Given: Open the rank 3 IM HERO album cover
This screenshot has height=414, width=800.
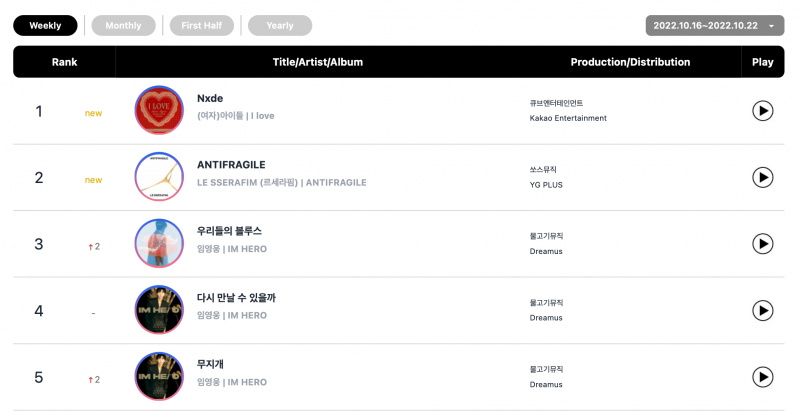Looking at the screenshot, I should pos(159,243).
